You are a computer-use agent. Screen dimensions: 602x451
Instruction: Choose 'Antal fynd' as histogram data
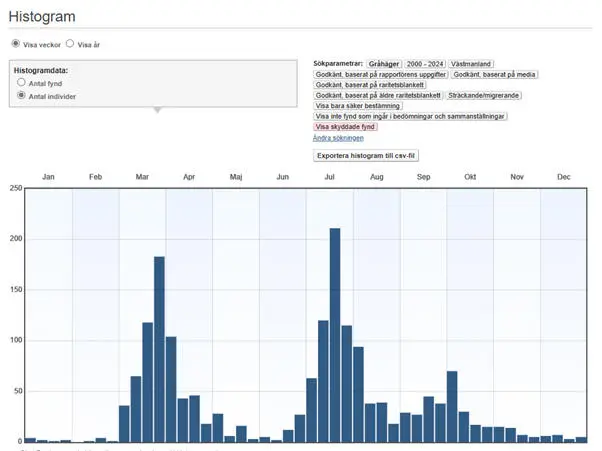(22, 83)
